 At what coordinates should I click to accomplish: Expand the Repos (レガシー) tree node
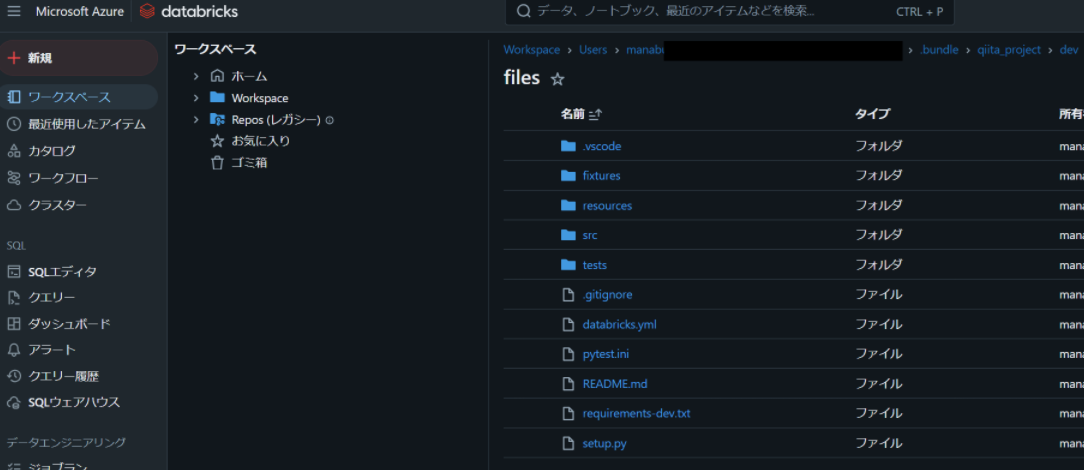196,120
